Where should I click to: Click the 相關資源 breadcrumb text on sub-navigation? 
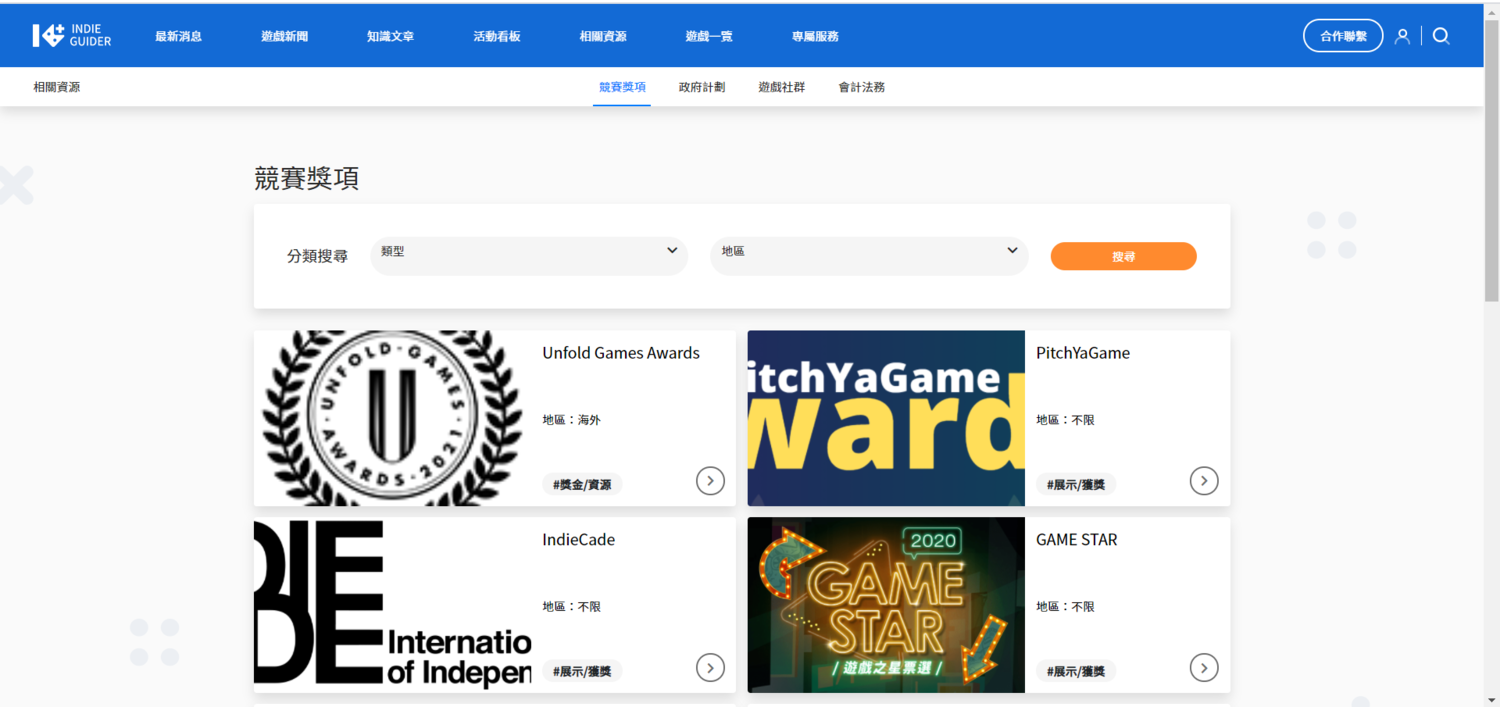click(57, 87)
